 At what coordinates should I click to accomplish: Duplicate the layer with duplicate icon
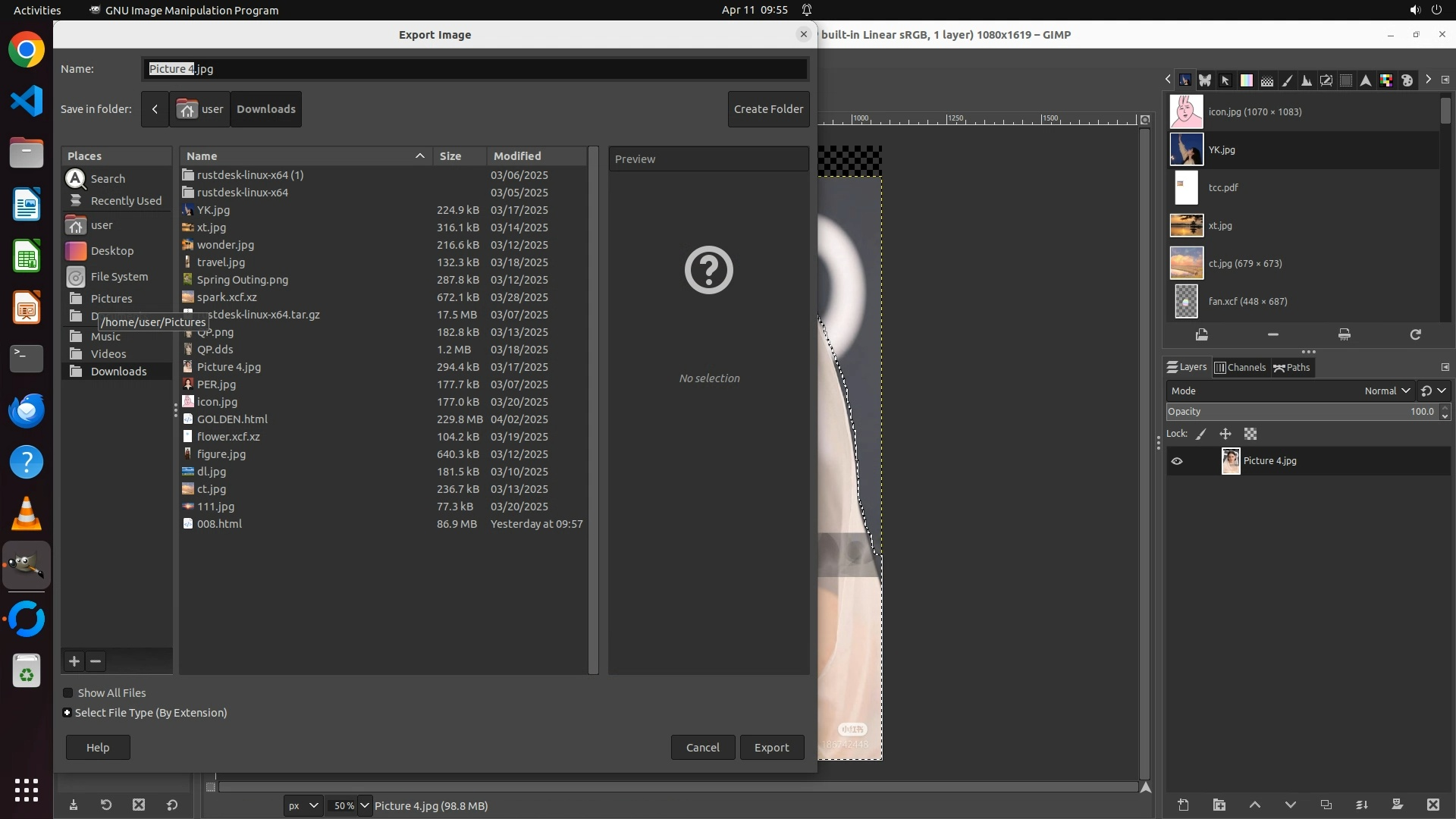(1326, 805)
